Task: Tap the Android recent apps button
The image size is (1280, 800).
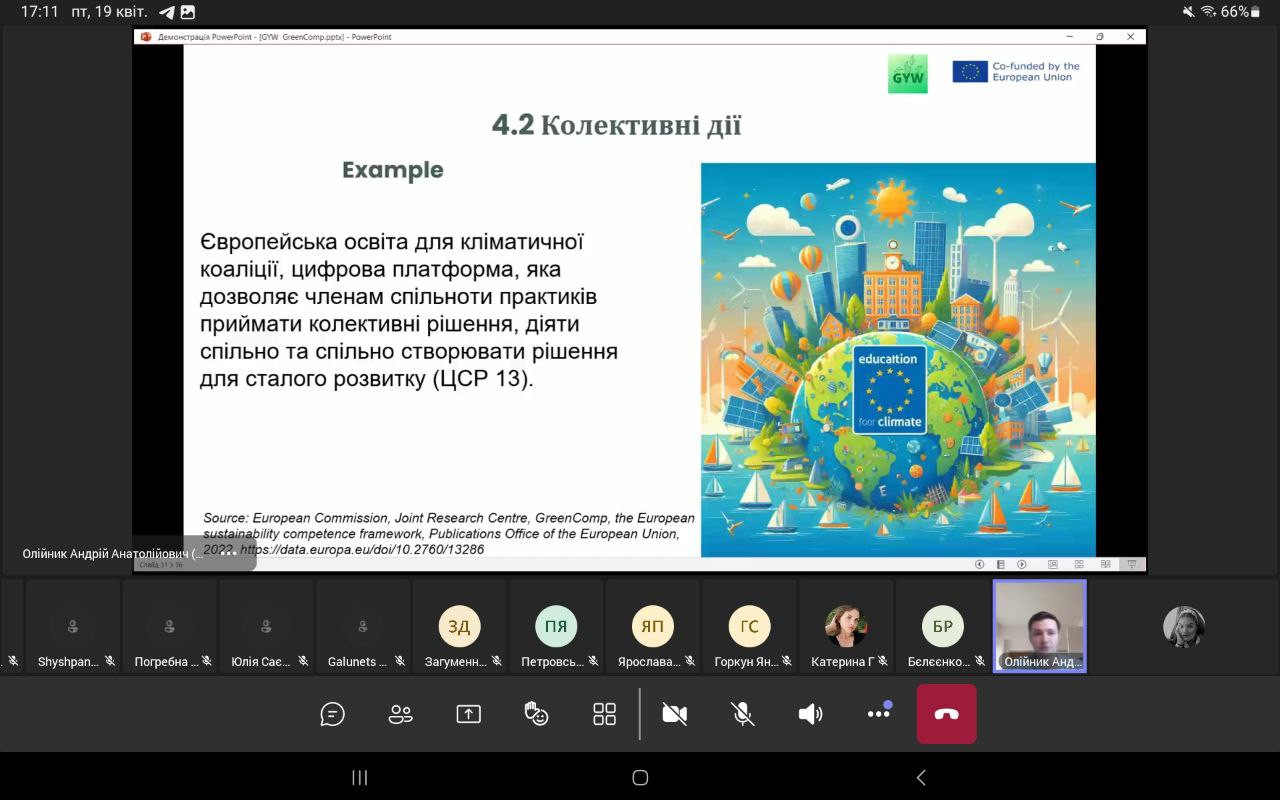Action: pyautogui.click(x=360, y=777)
